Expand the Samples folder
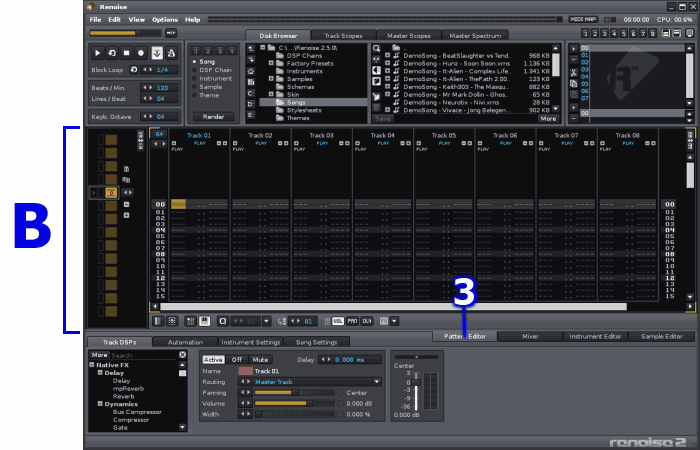700x450 pixels. 271,79
